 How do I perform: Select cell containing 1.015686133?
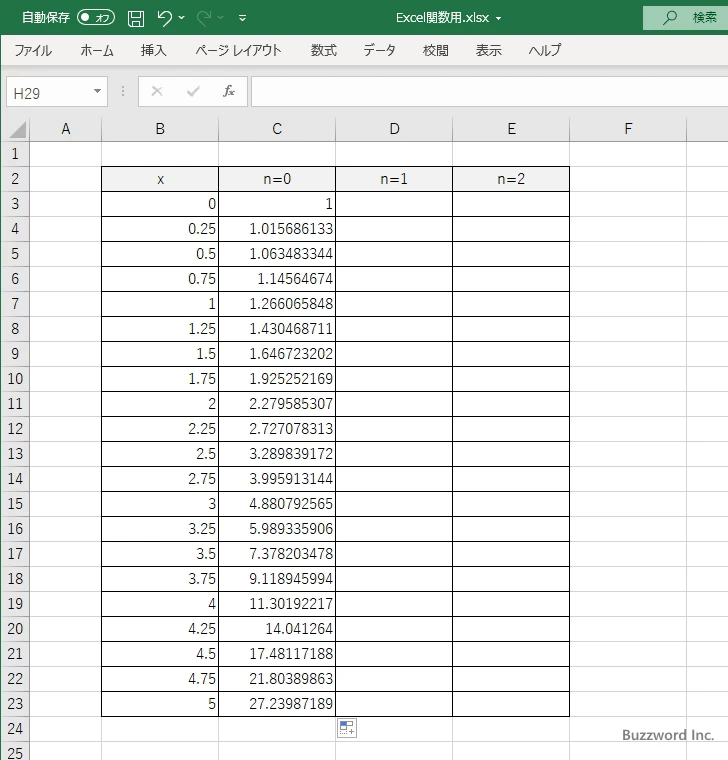(277, 229)
